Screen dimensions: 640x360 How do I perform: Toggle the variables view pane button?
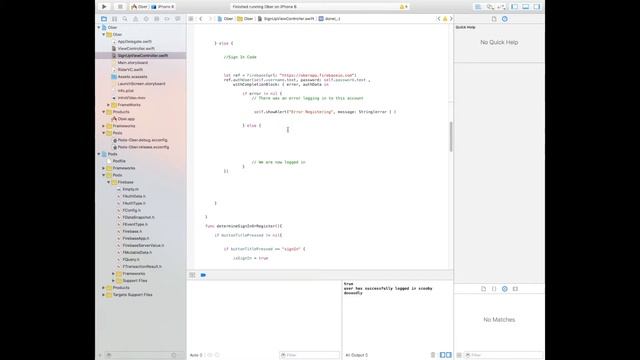click(x=442, y=355)
